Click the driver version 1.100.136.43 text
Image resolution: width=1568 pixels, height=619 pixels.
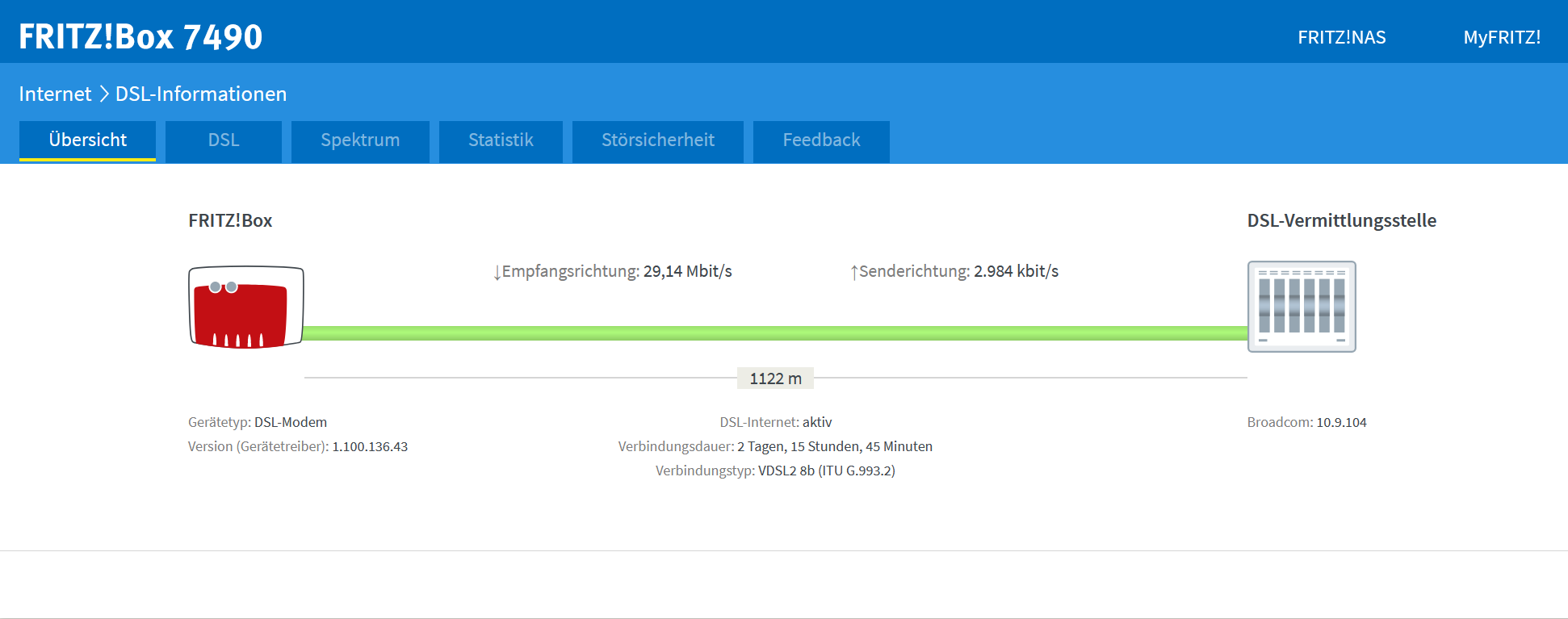pyautogui.click(x=370, y=446)
